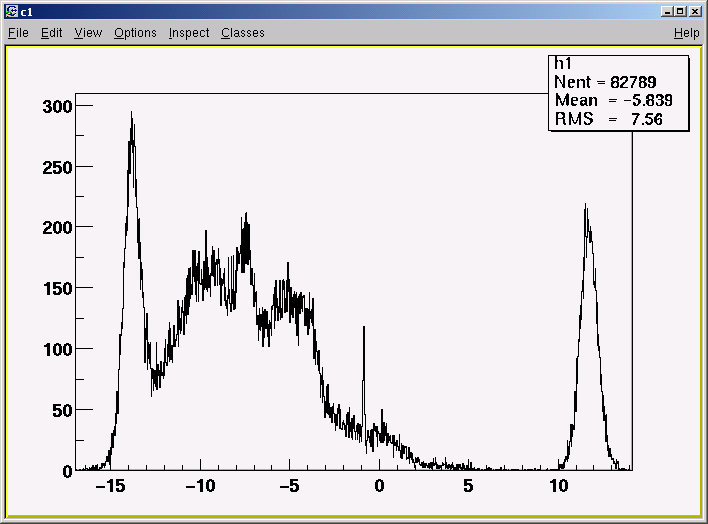The image size is (708, 524).
Task: Select the h1 title in the stats box
Action: click(563, 63)
